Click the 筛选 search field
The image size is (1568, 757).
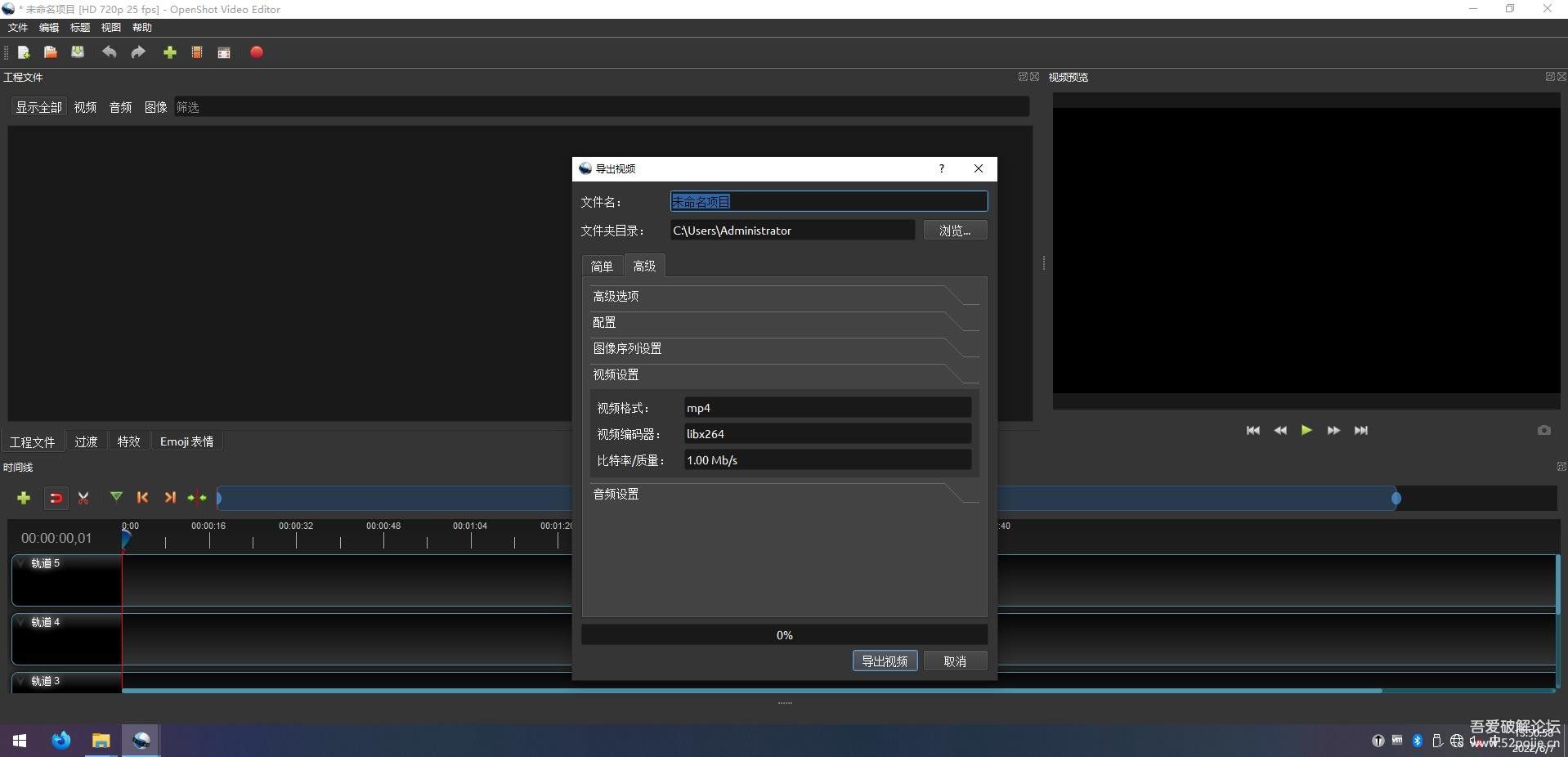click(x=601, y=107)
